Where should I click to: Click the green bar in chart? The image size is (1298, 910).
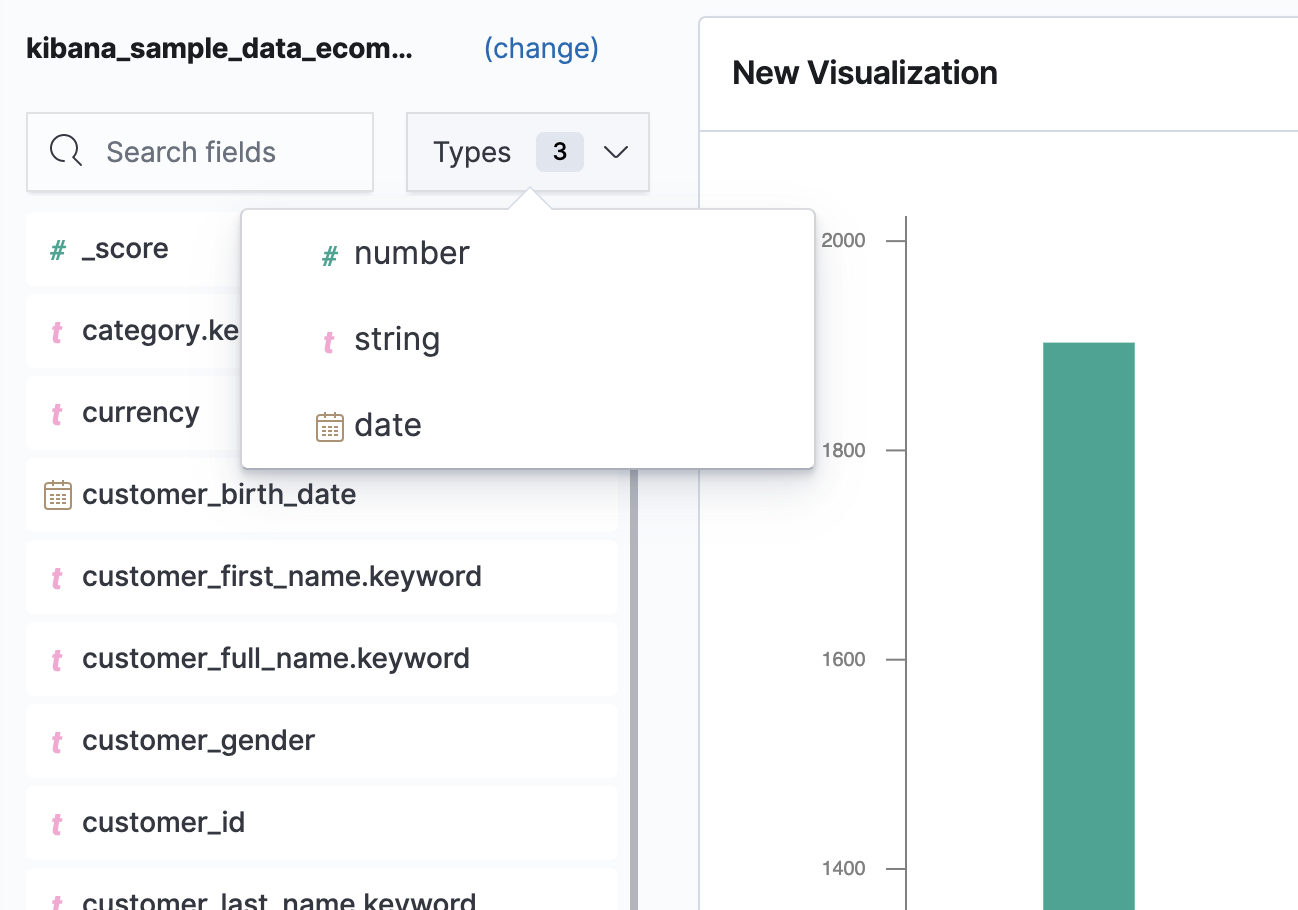pos(1088,620)
